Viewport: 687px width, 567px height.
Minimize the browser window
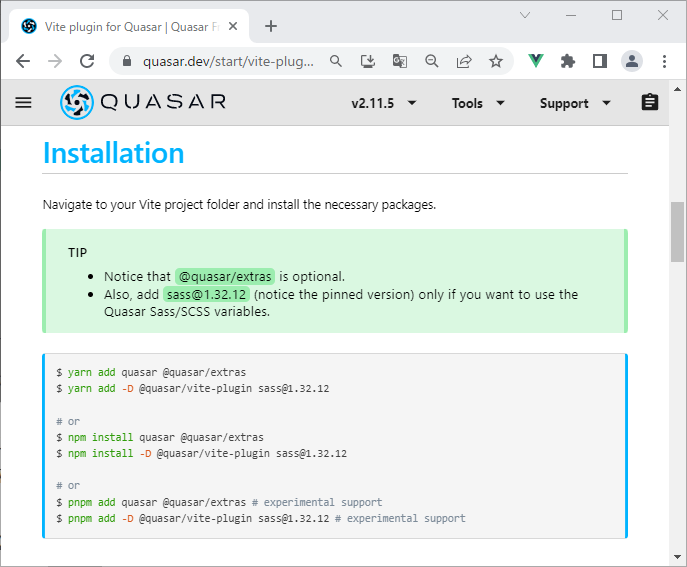point(571,15)
